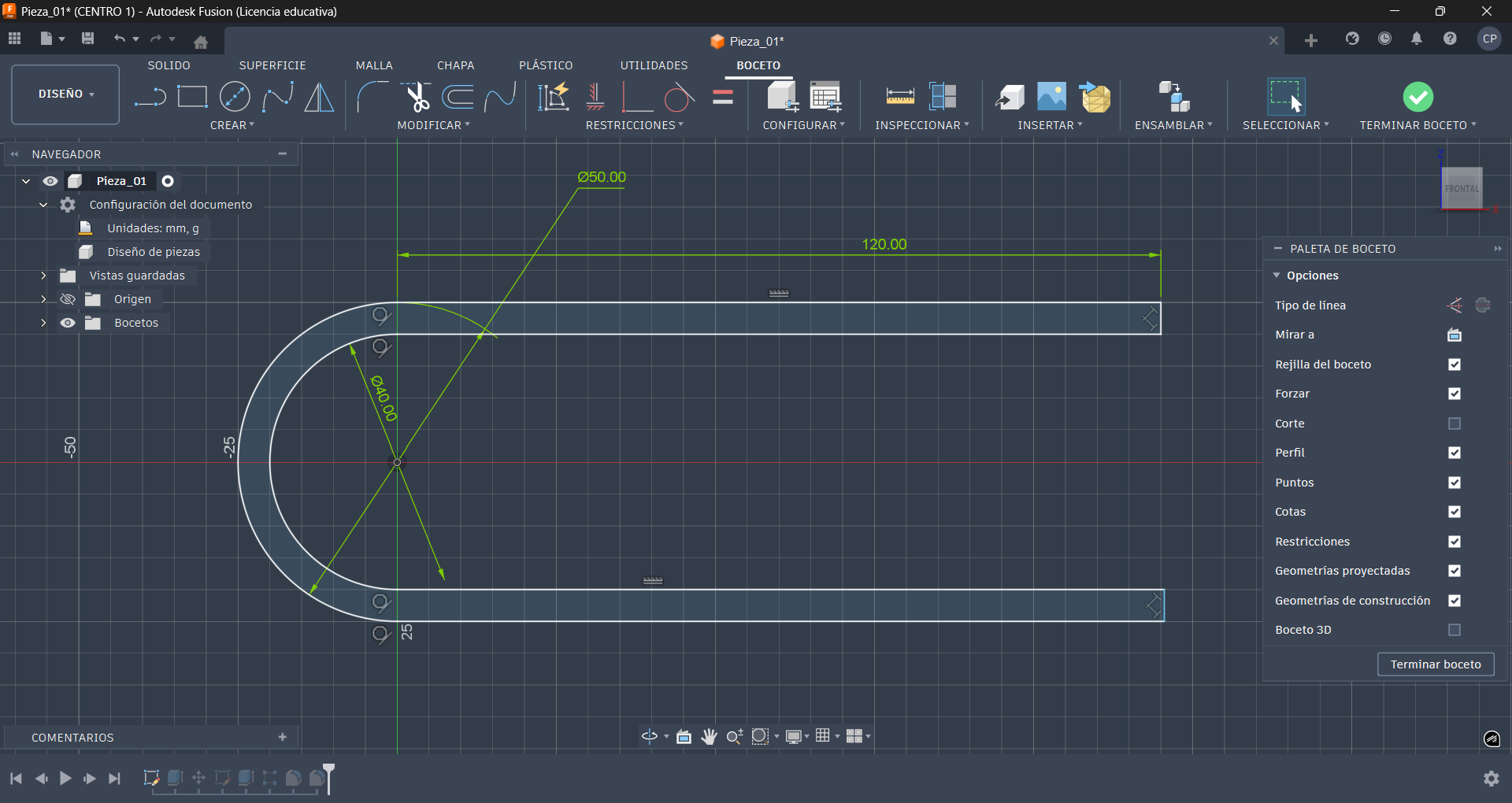The width and height of the screenshot is (1512, 803).
Task: Switch to the SOLIDO tab
Action: tap(169, 65)
